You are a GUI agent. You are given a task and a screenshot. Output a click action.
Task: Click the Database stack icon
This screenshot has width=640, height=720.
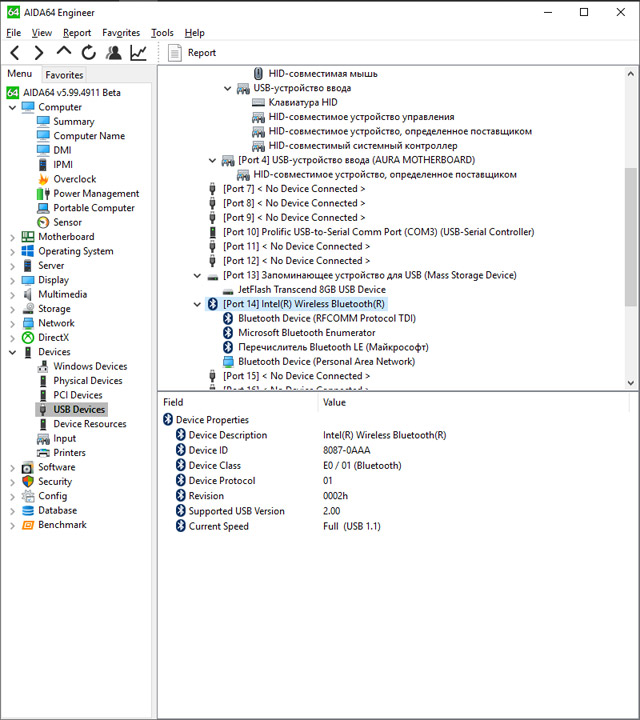28,510
